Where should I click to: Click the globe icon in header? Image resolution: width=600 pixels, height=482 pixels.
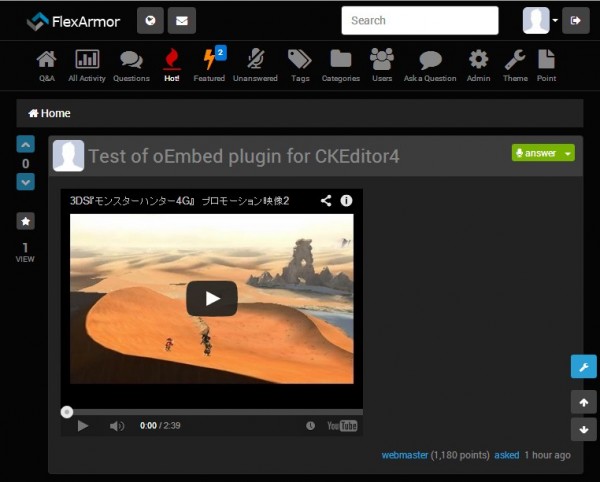150,20
